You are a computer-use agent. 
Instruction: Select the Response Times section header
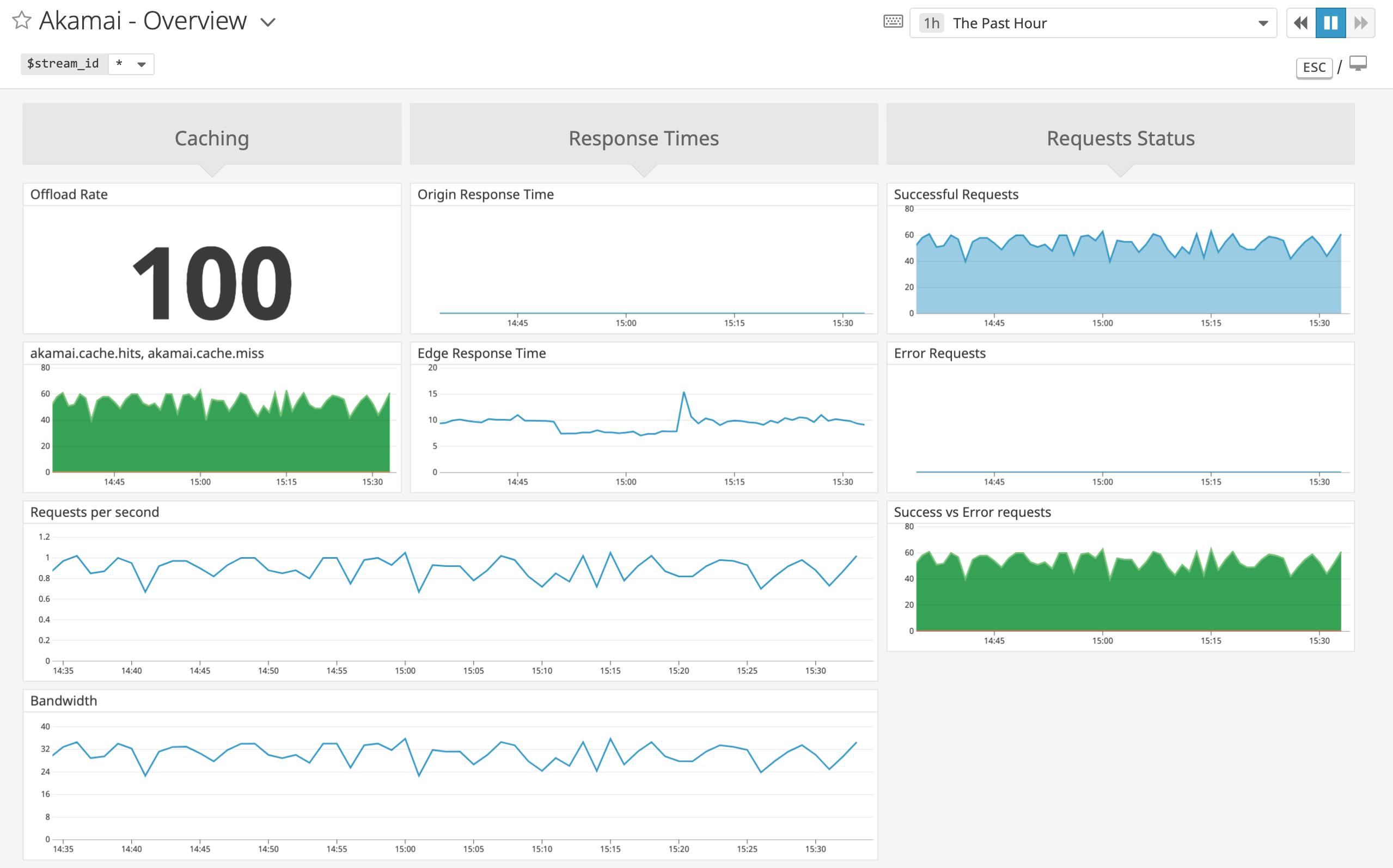pyautogui.click(x=644, y=138)
